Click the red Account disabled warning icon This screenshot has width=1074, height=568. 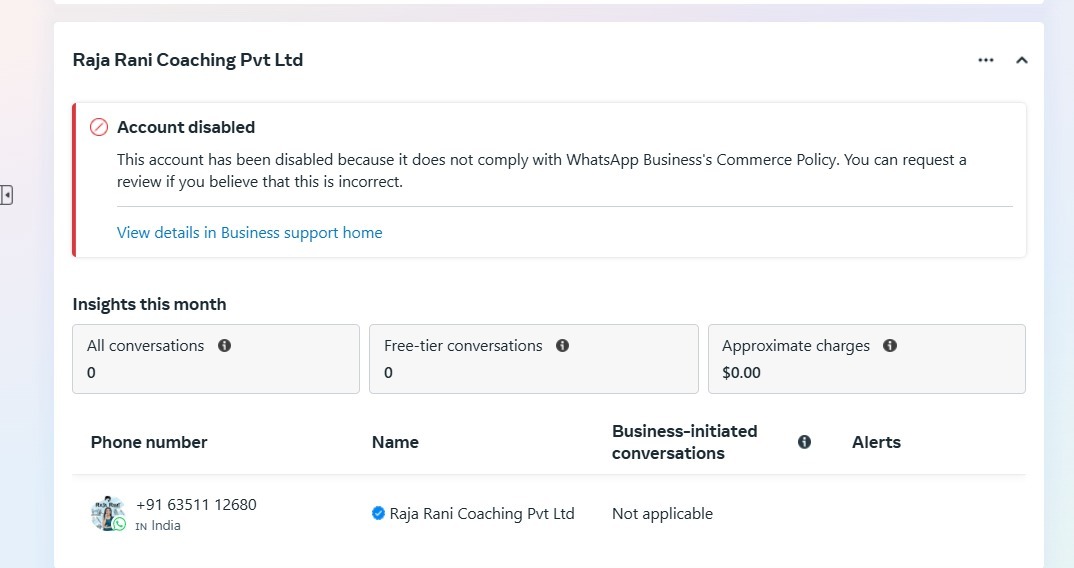pyautogui.click(x=99, y=127)
